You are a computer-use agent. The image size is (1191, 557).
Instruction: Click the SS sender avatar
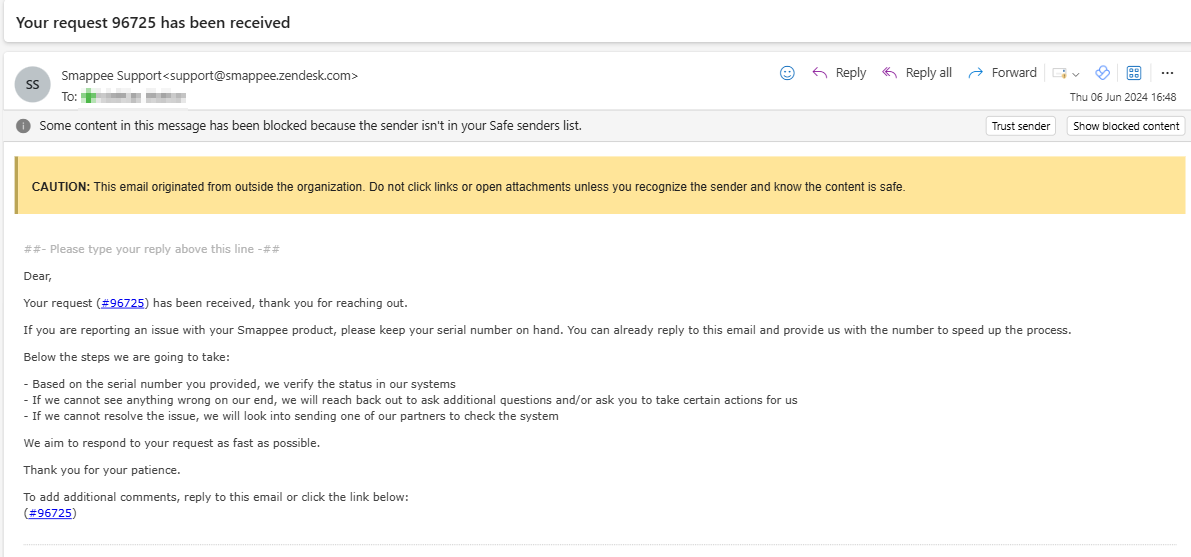pyautogui.click(x=33, y=85)
